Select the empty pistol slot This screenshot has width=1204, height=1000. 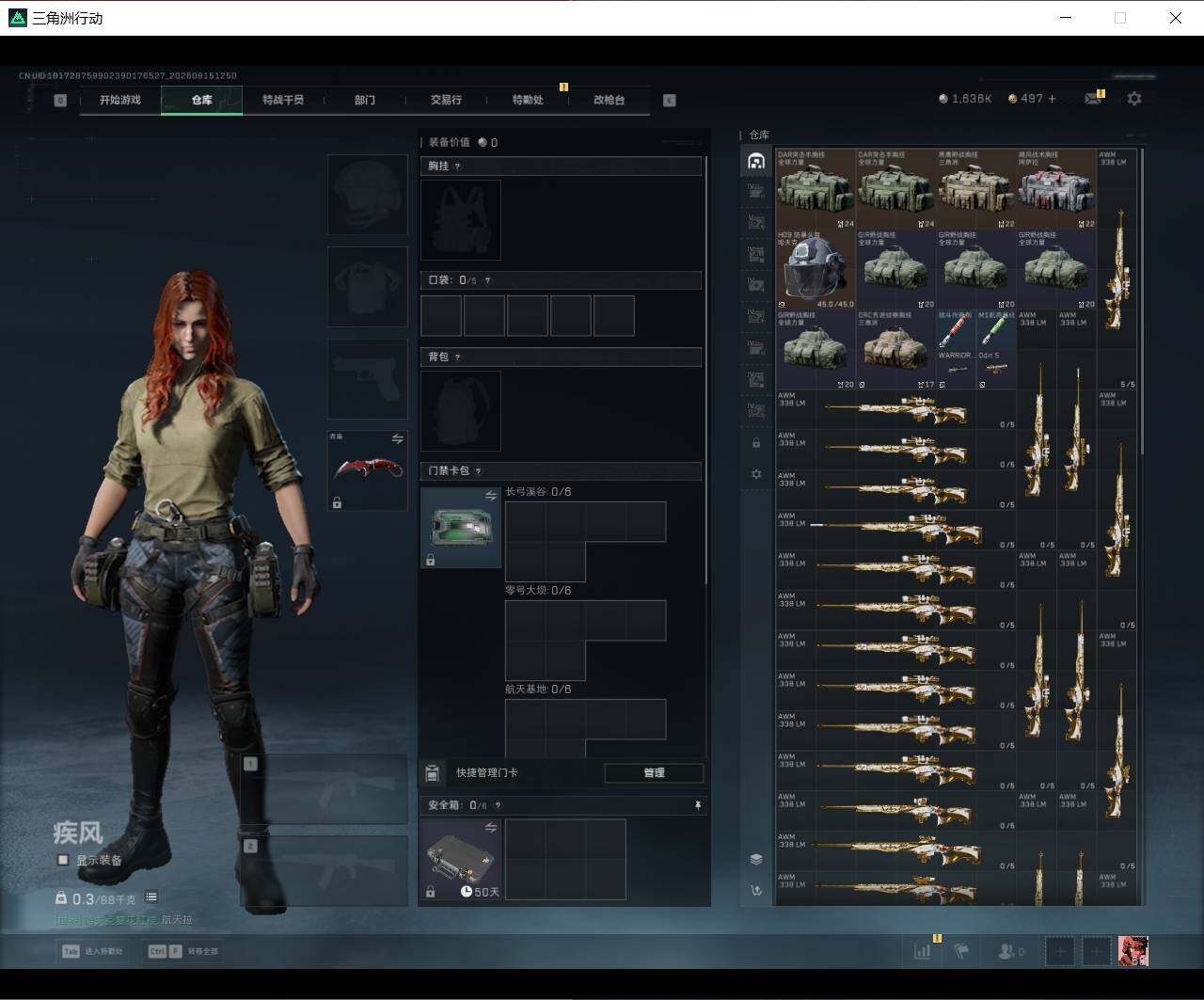click(367, 379)
